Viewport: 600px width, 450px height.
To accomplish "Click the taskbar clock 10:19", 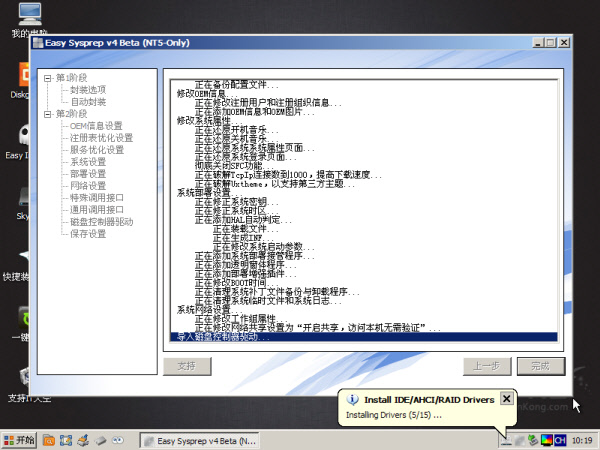I will [x=582, y=441].
